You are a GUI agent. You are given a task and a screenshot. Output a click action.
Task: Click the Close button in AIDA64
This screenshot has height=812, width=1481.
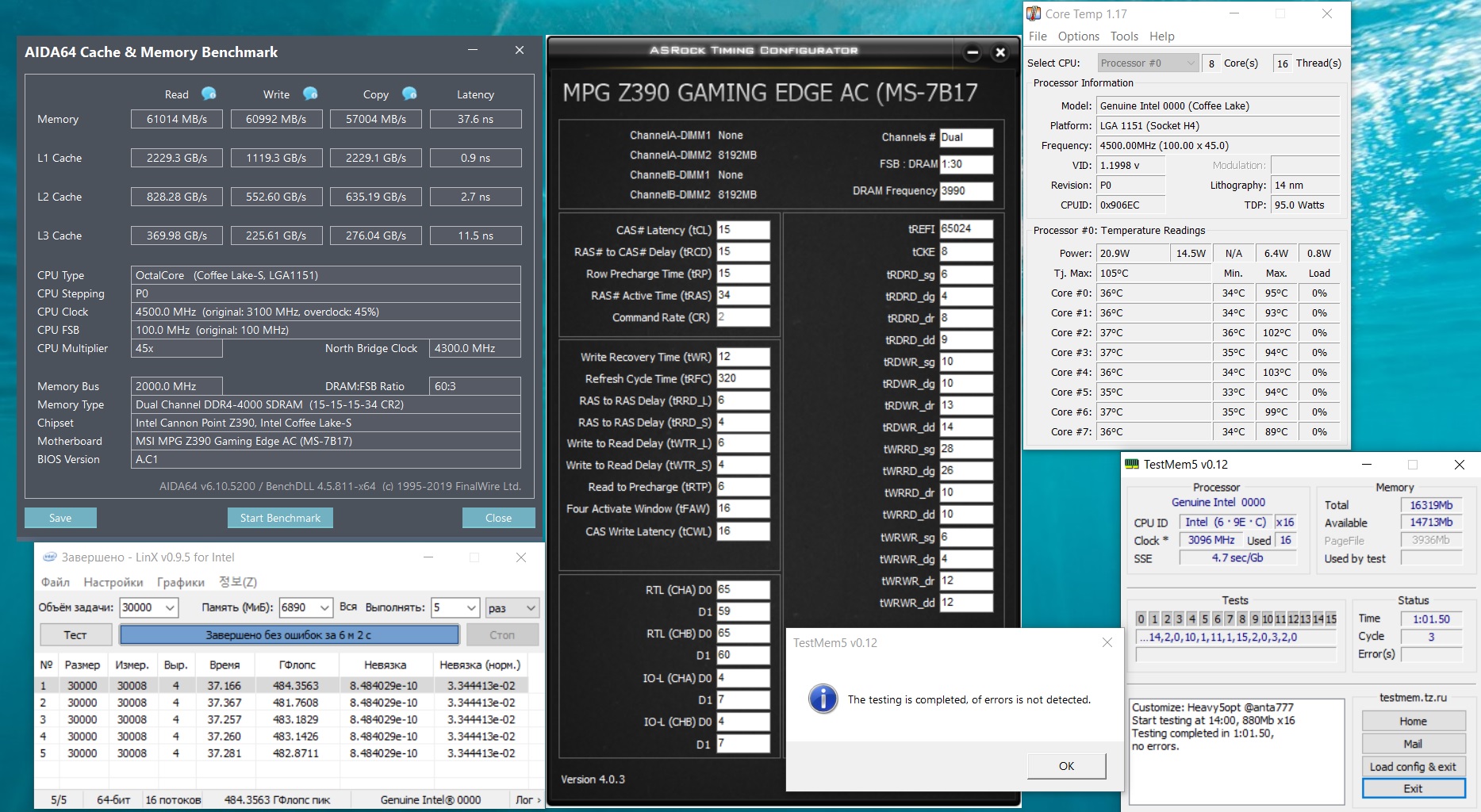pyautogui.click(x=498, y=518)
